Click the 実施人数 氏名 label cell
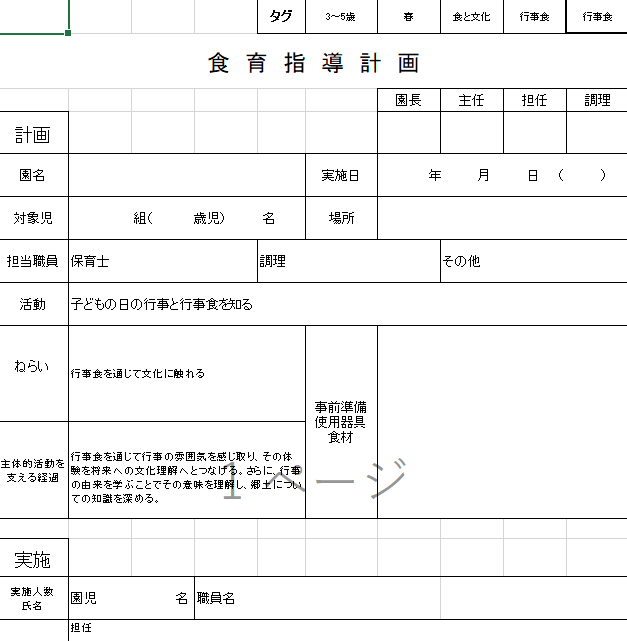 tap(34, 598)
